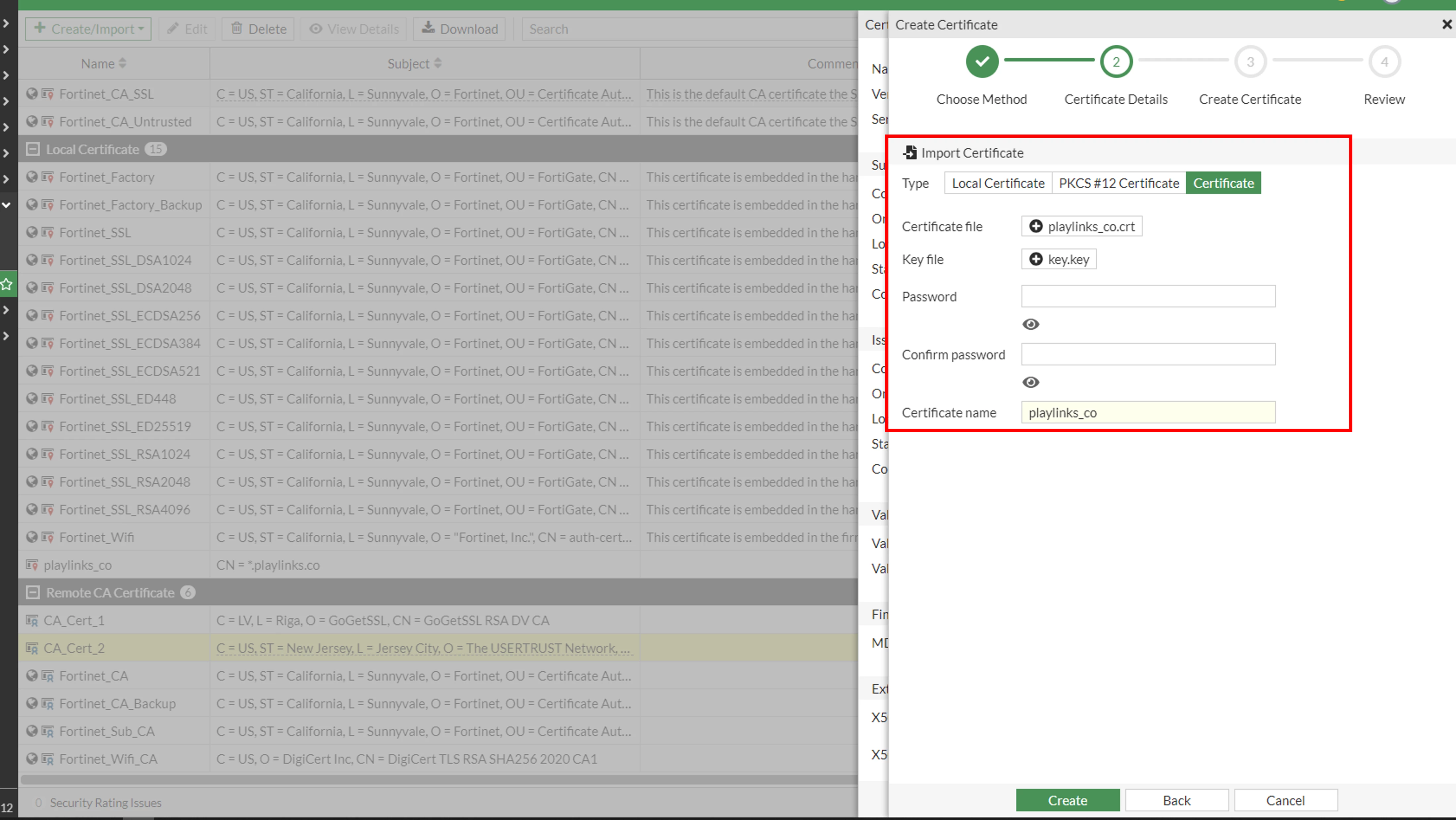Click the globe icon beside Fortinet_Factory
The width and height of the screenshot is (1456, 820).
coord(32,177)
